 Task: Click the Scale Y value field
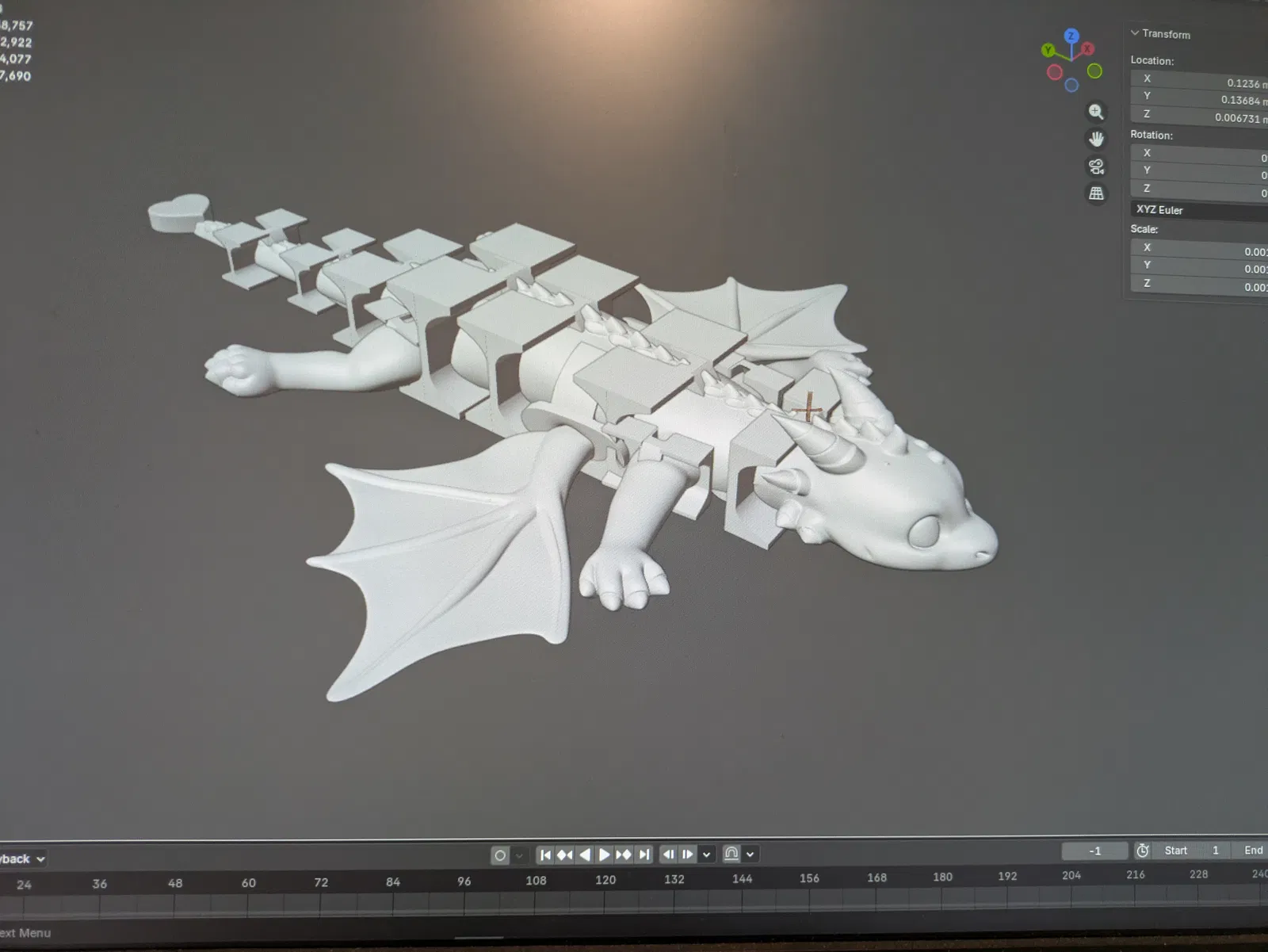tap(1199, 267)
